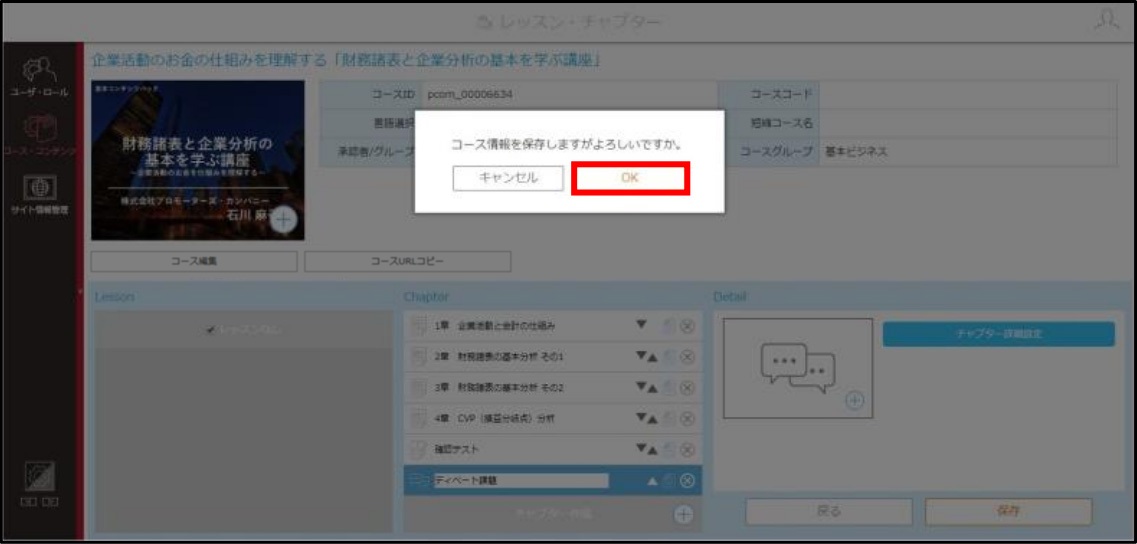Toggle the checked item in Lesson panel

[243, 330]
